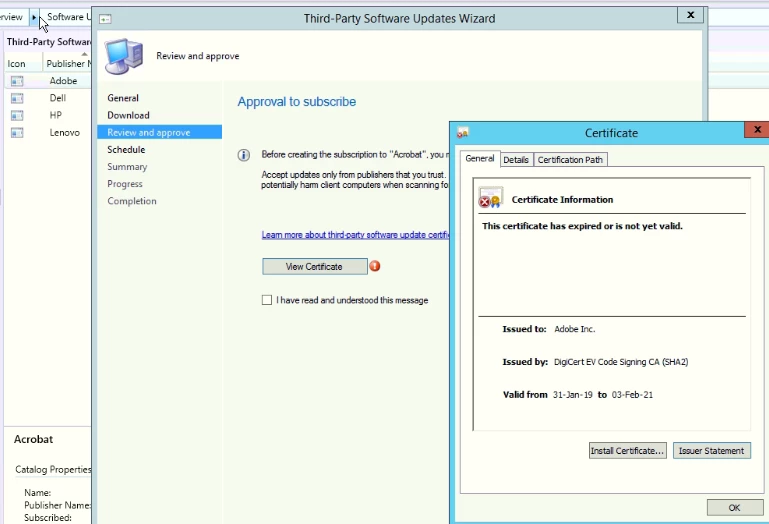Click the Adobe row icon
Image resolution: width=769 pixels, height=524 pixels.
click(x=17, y=81)
